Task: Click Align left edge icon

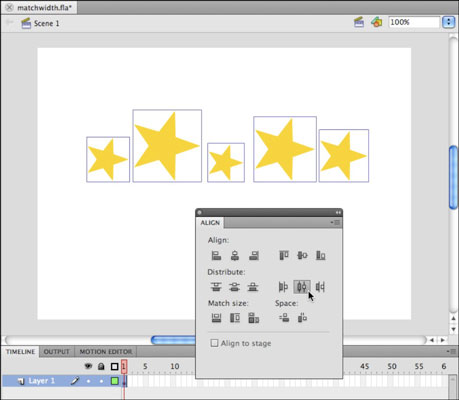Action: [216, 256]
